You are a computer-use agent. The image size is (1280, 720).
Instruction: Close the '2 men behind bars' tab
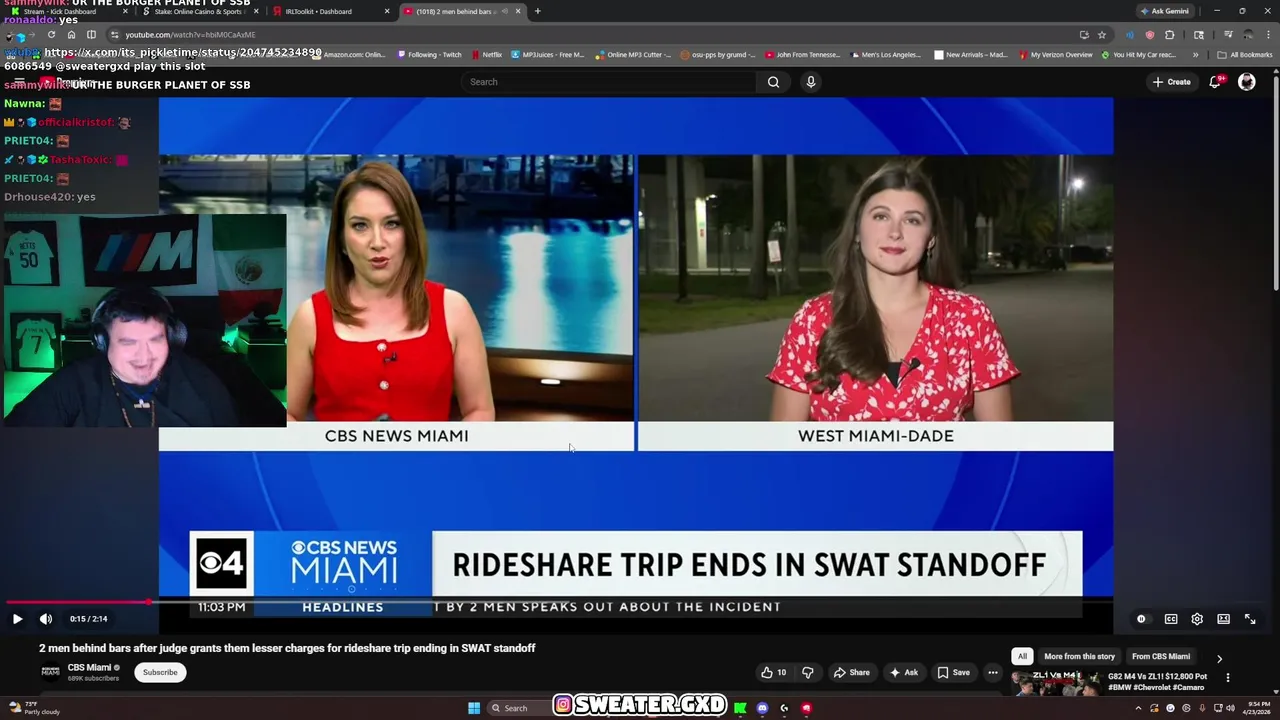[x=518, y=11]
